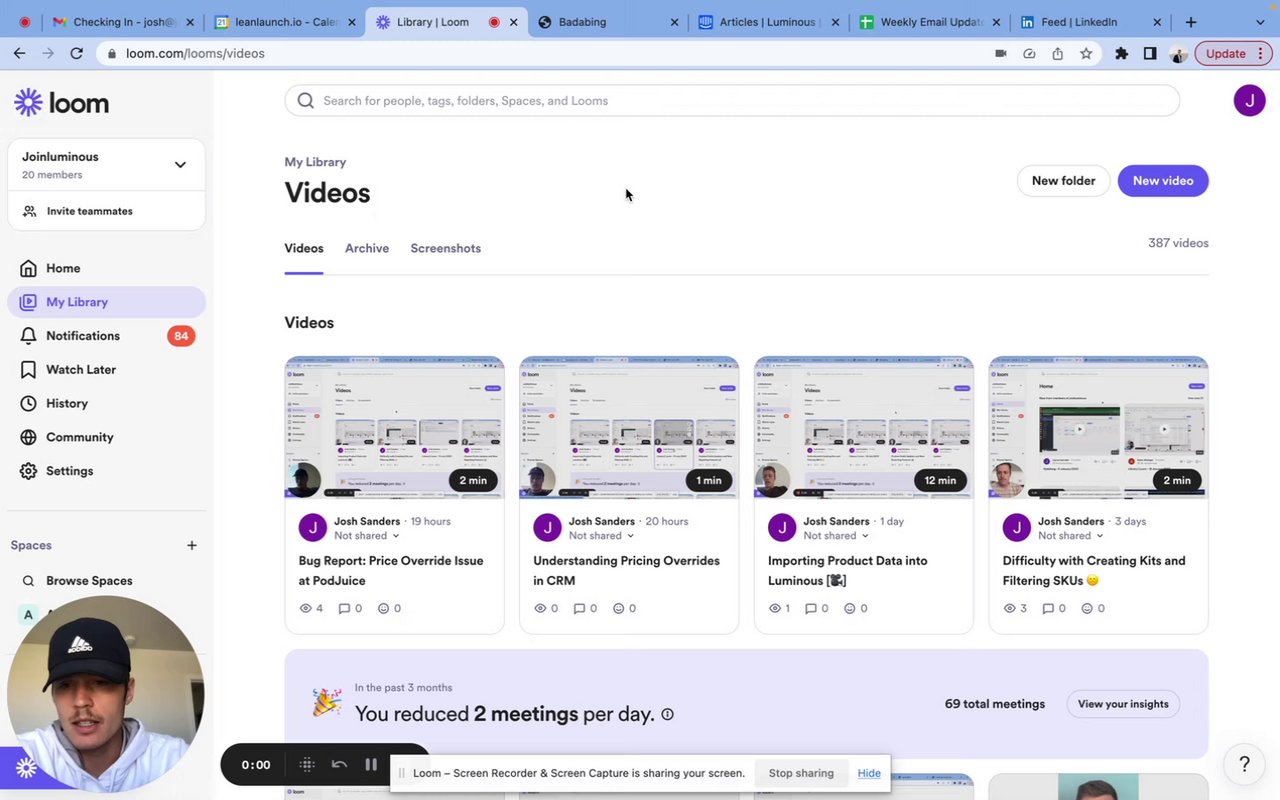This screenshot has height=800, width=1280.
Task: Click the Loom flower button by the camera bubble
Action: click(26, 768)
